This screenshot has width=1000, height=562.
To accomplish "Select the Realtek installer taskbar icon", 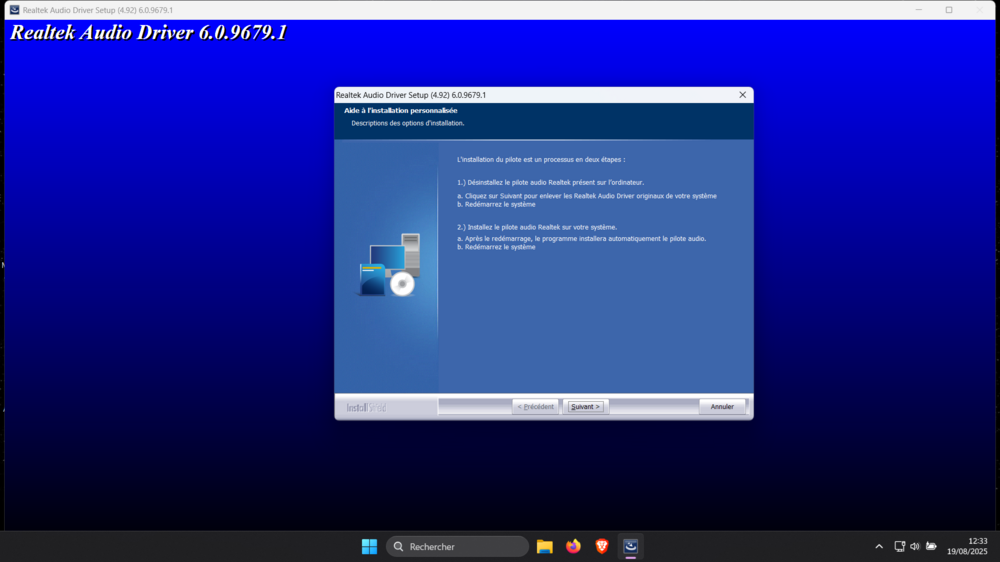I will coord(631,546).
